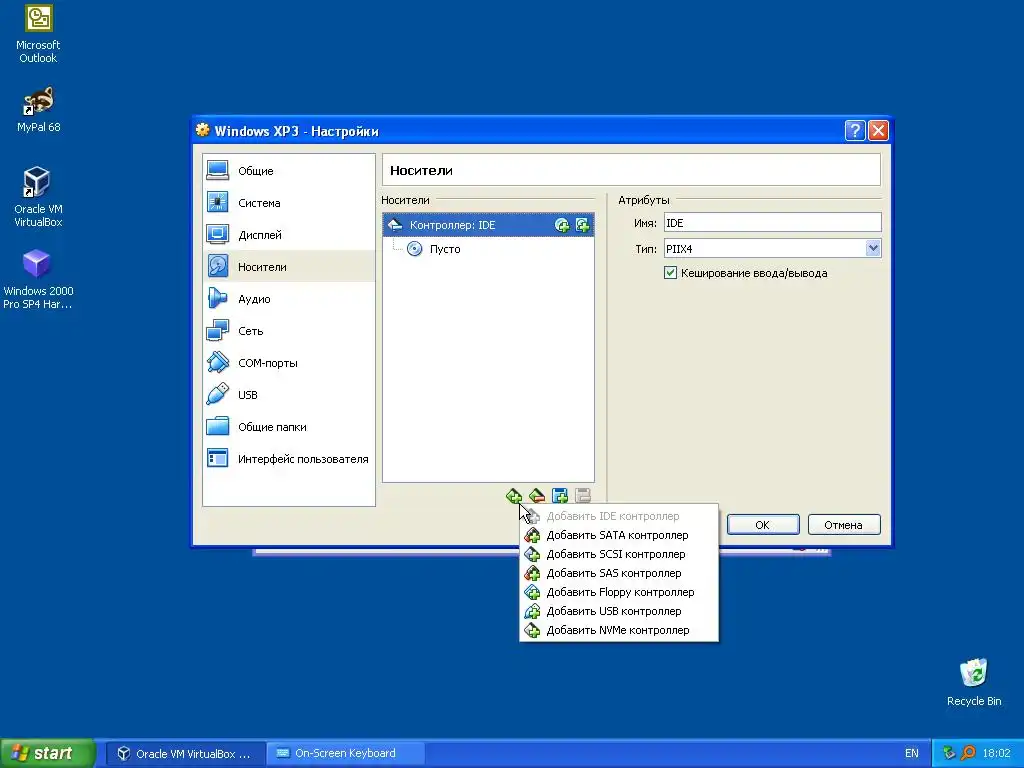The height and width of the screenshot is (768, 1024).
Task: Open the COM-порты settings
Action: [289, 362]
